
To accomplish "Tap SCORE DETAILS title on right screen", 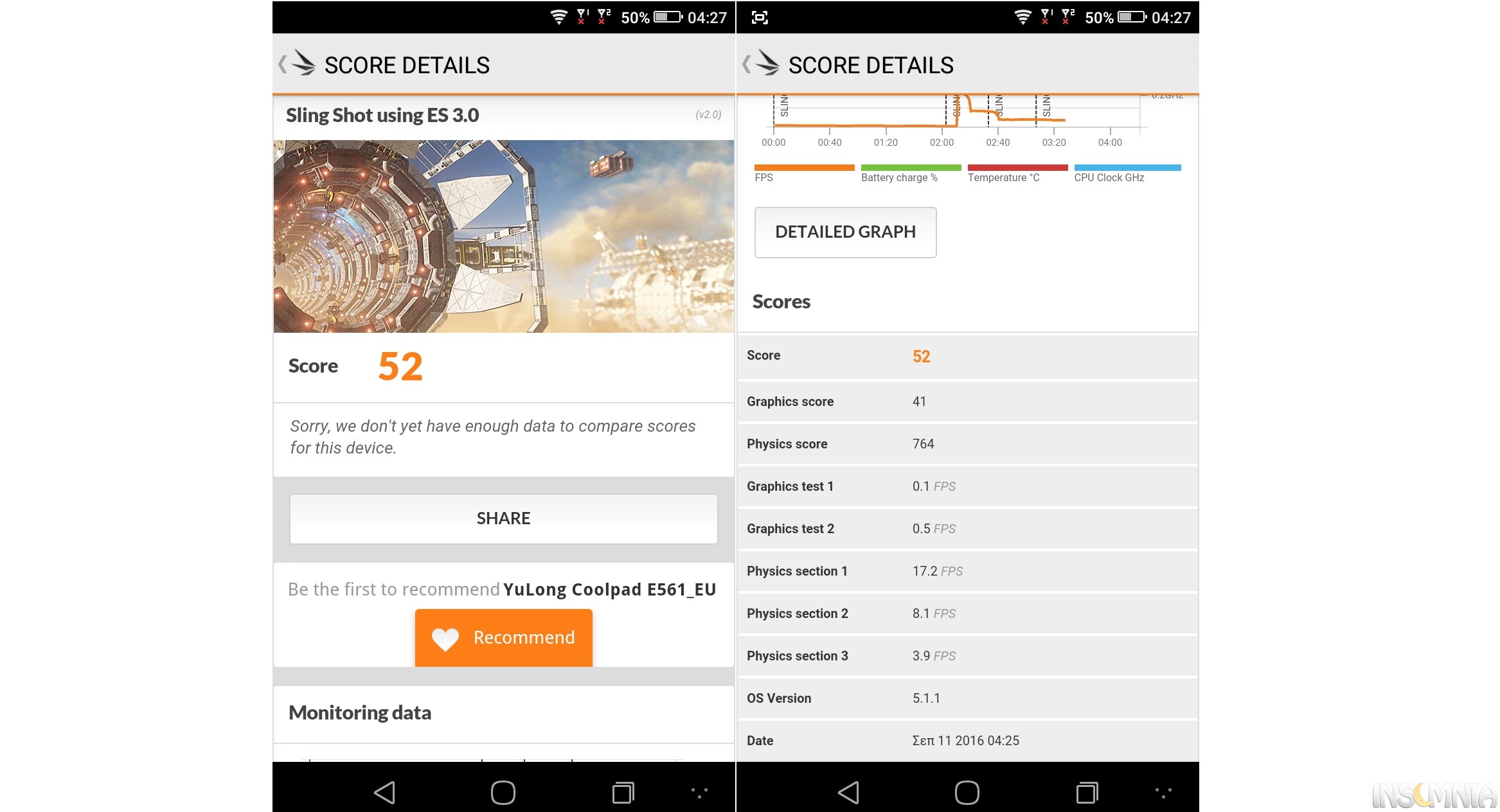I will tap(871, 66).
